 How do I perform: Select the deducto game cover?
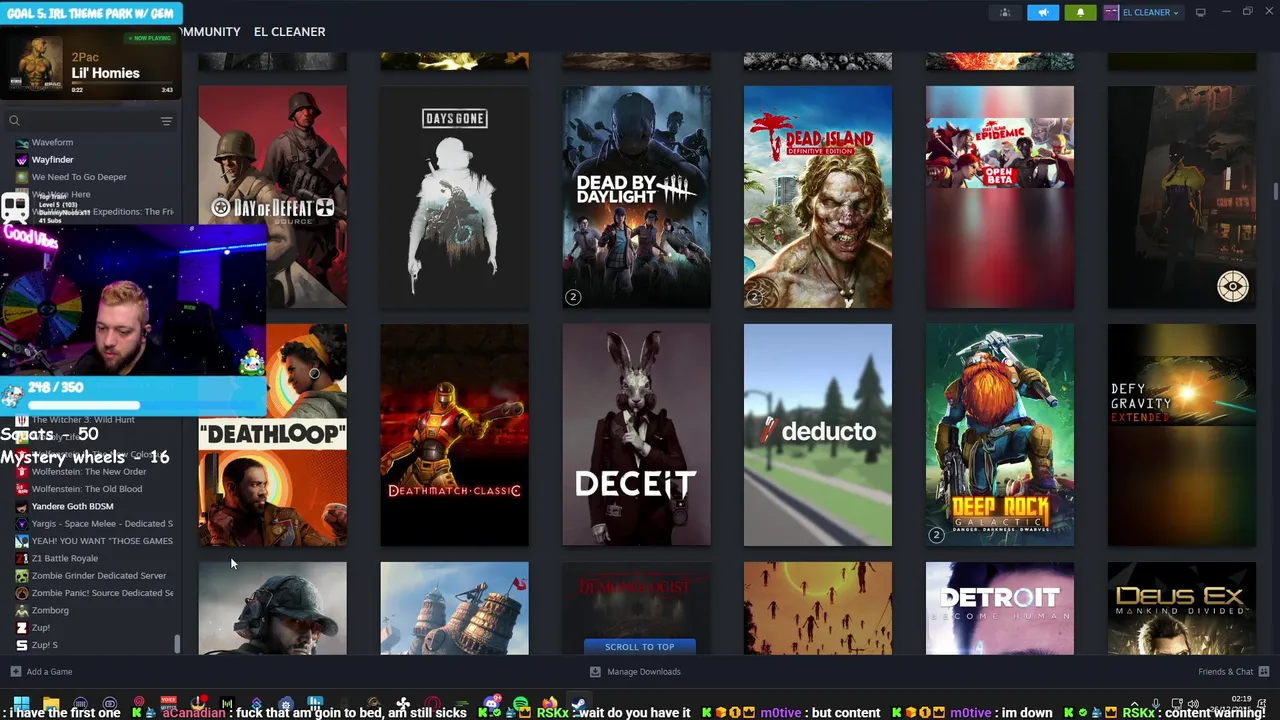coord(818,435)
